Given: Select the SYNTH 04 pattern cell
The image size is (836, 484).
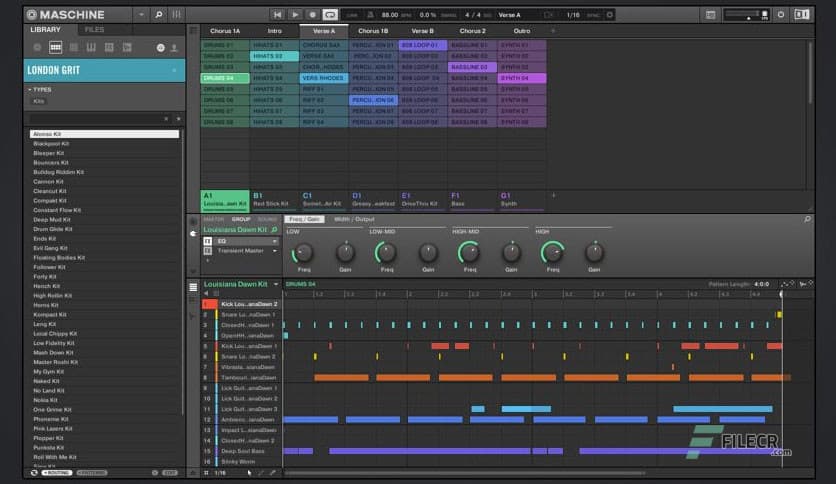Looking at the screenshot, I should 521,78.
